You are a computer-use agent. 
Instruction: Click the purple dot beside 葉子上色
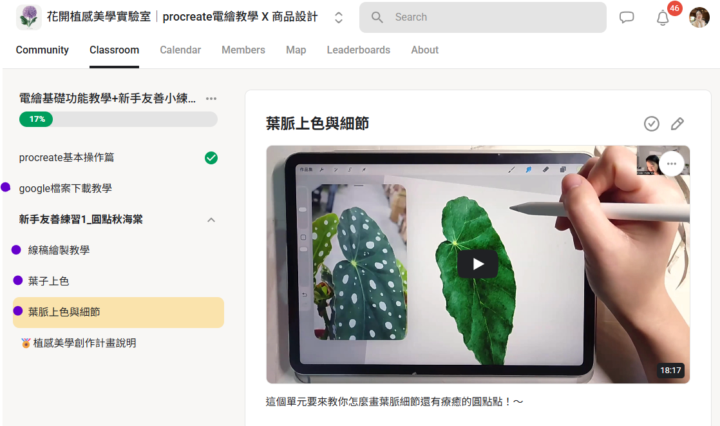pos(18,280)
